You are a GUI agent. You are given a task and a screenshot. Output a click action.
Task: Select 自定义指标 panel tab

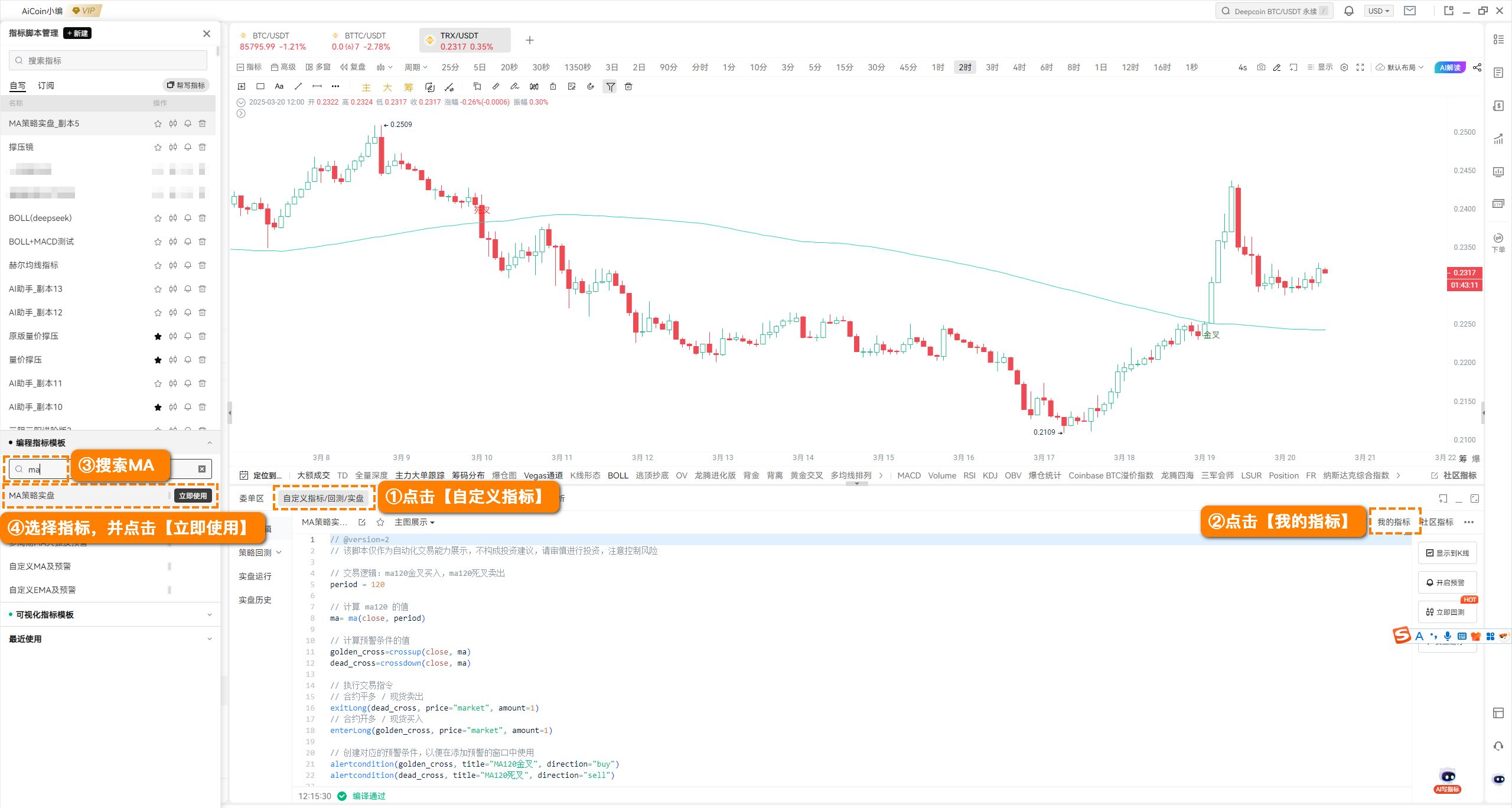pos(324,498)
